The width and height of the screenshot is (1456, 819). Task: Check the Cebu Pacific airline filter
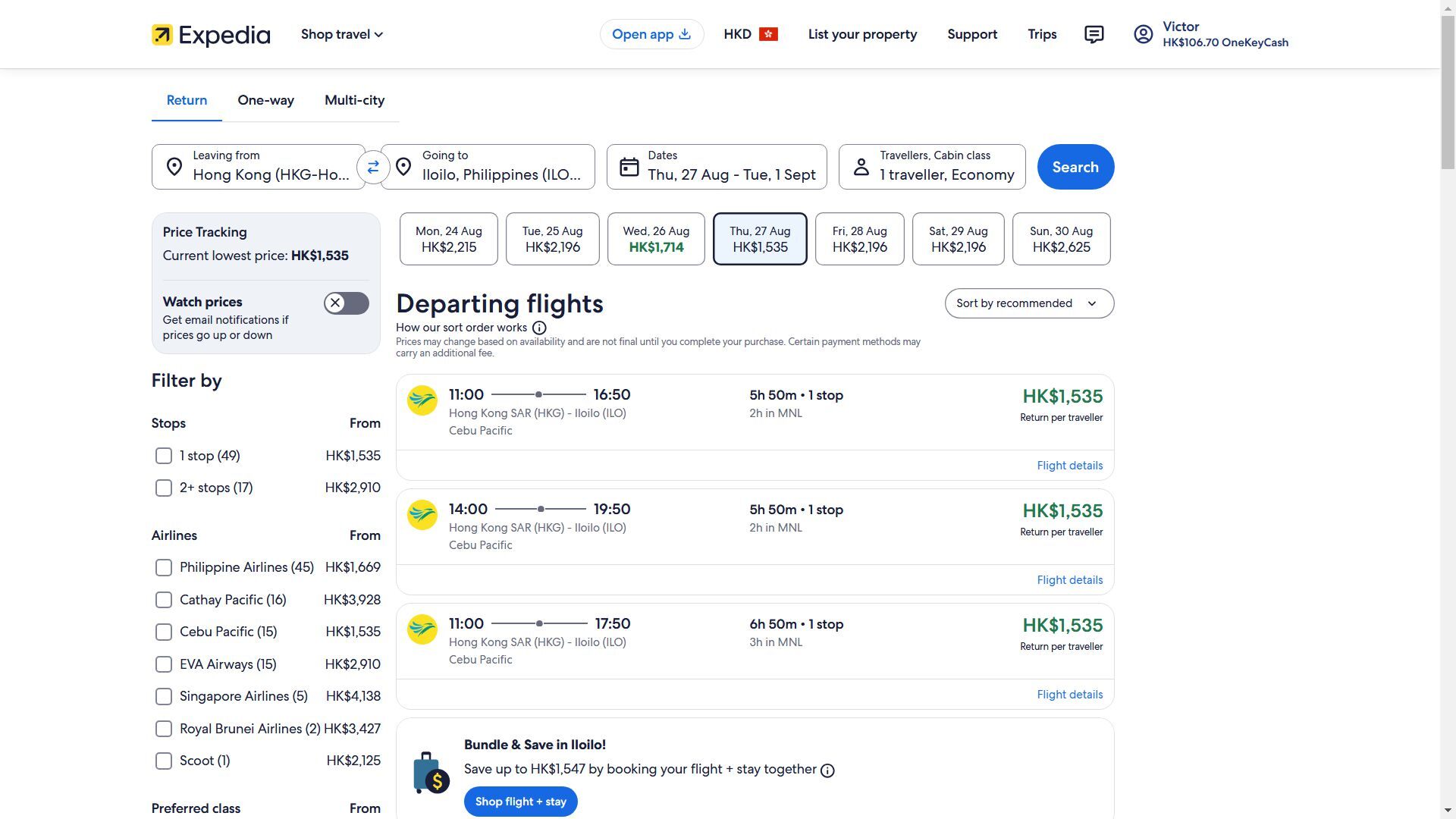(164, 632)
